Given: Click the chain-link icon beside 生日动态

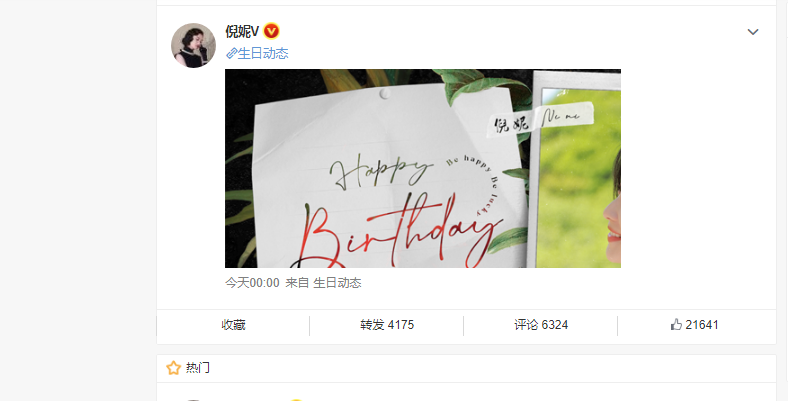Looking at the screenshot, I should click(231, 53).
